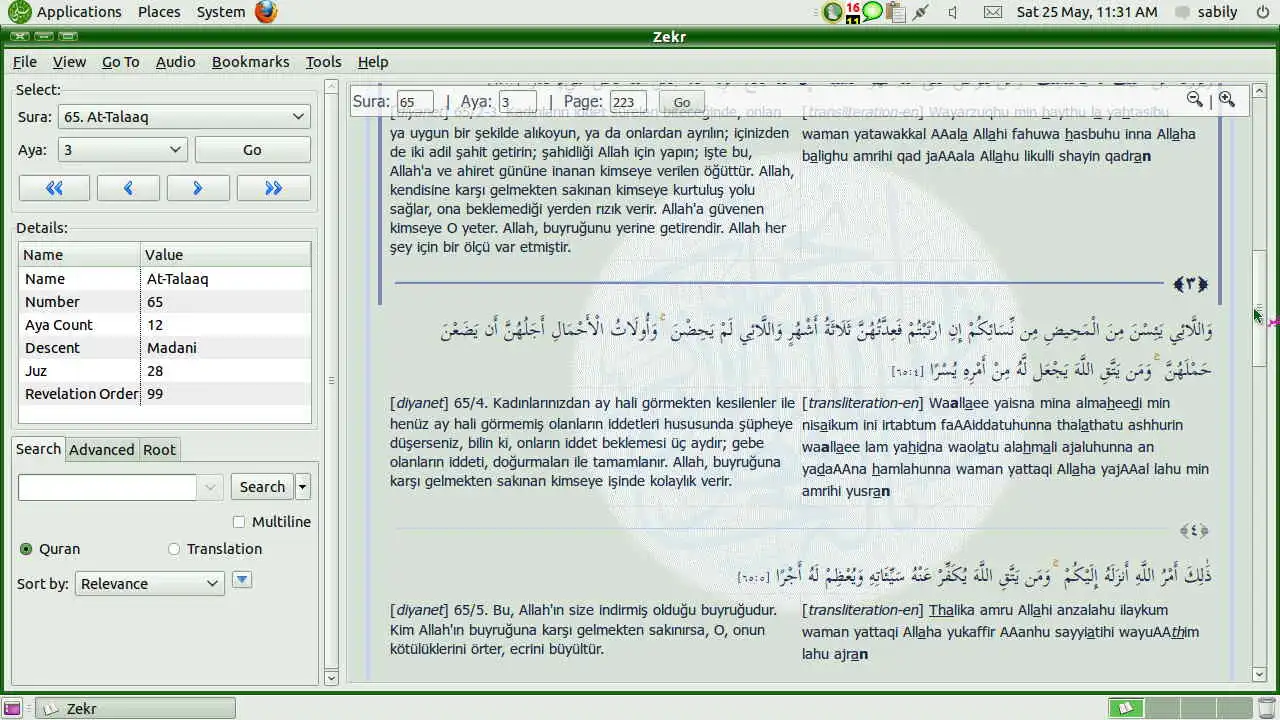This screenshot has width=1280, height=720.
Task: Open the System menu in top panel
Action: [x=220, y=12]
